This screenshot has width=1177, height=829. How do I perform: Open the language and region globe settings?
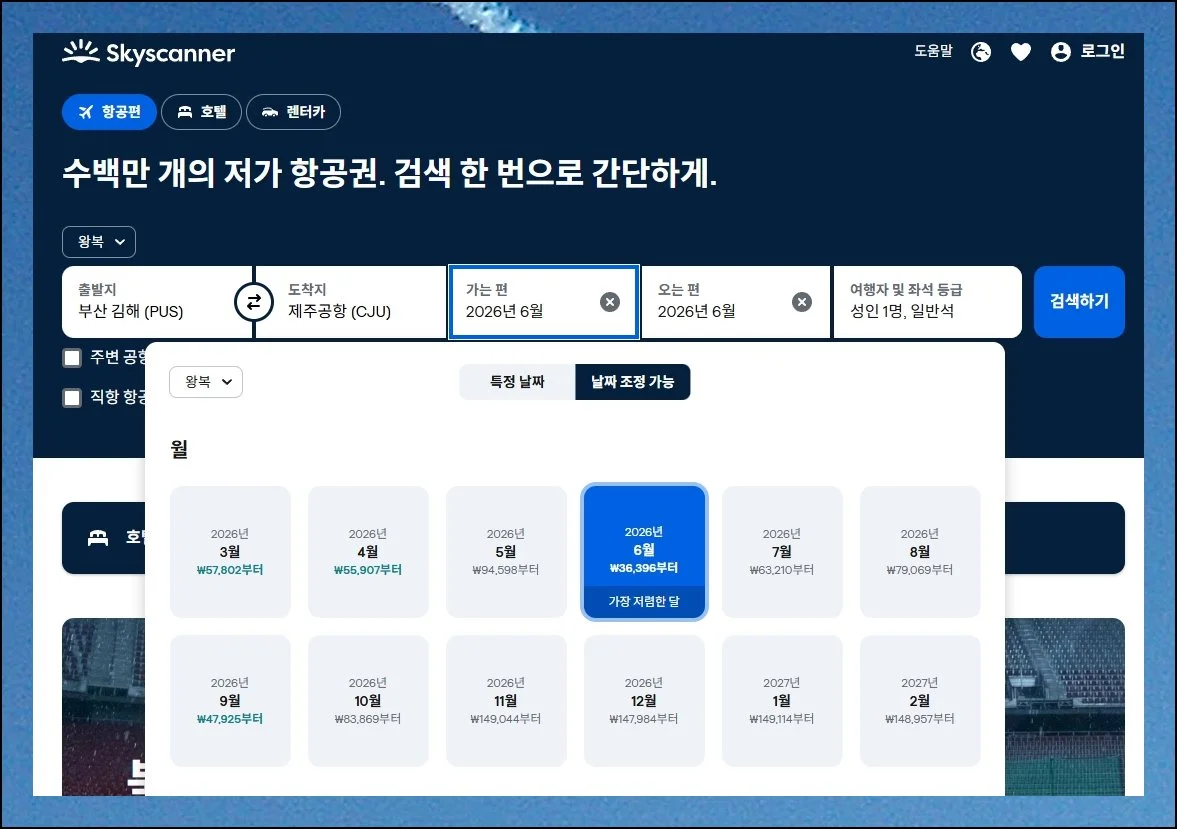[x=981, y=52]
